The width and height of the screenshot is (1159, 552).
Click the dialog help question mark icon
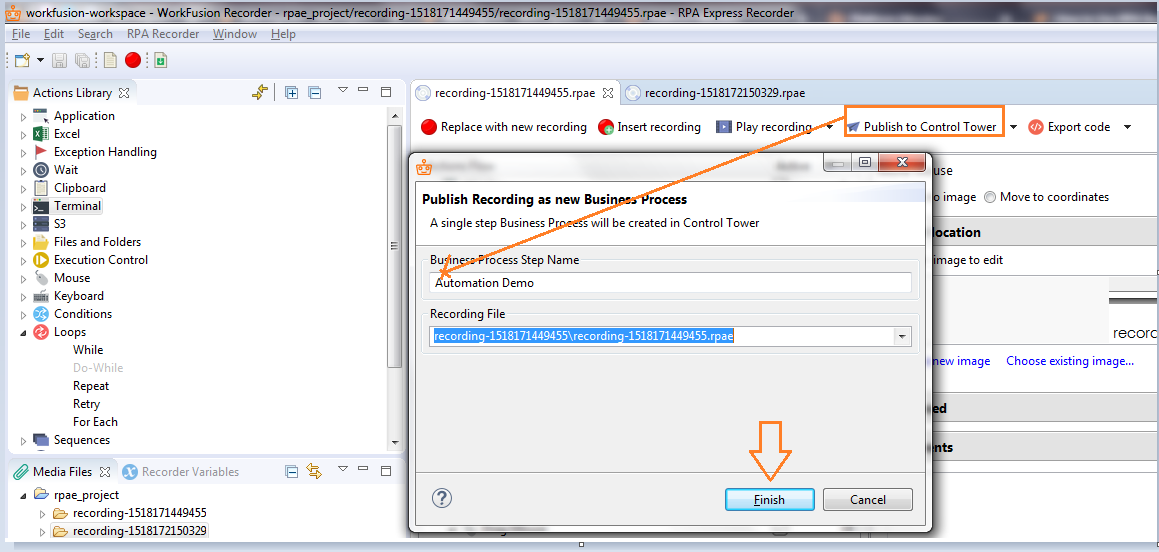point(441,498)
